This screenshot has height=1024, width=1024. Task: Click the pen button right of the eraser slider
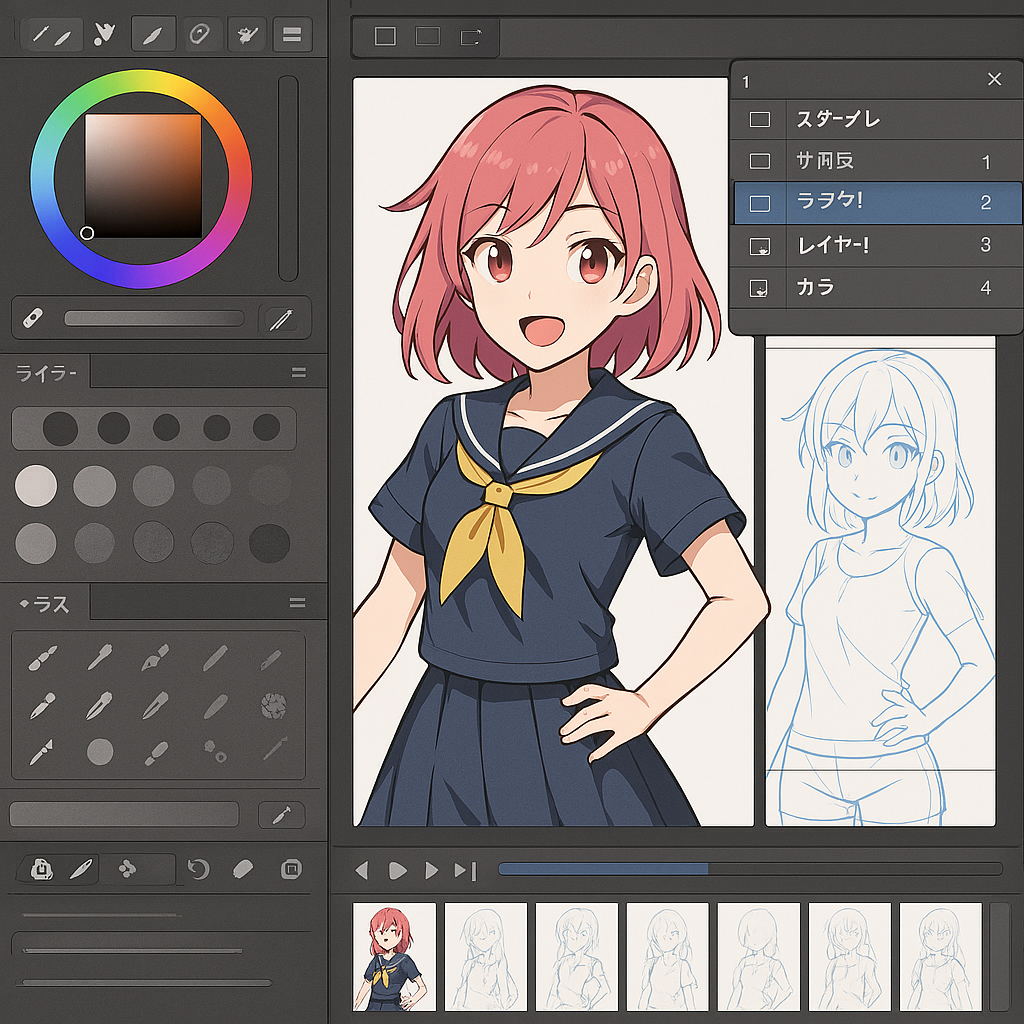pyautogui.click(x=281, y=319)
